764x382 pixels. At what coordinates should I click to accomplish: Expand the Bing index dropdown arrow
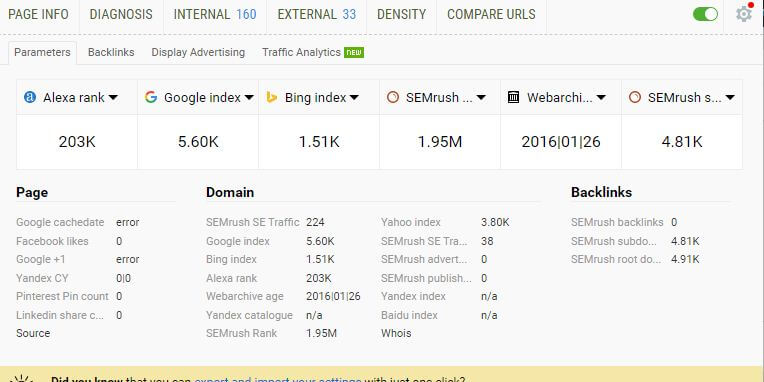pyautogui.click(x=354, y=98)
